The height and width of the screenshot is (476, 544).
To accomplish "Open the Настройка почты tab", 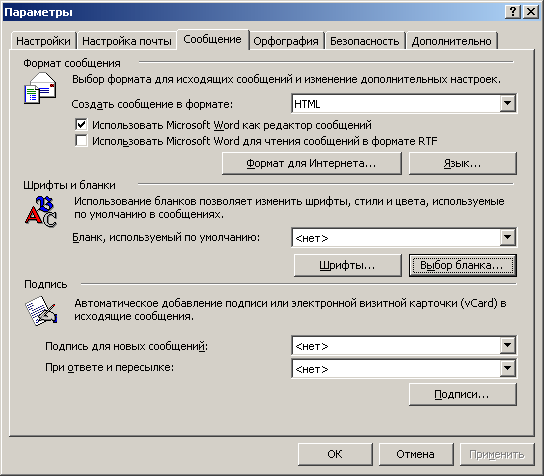I will pos(127,41).
